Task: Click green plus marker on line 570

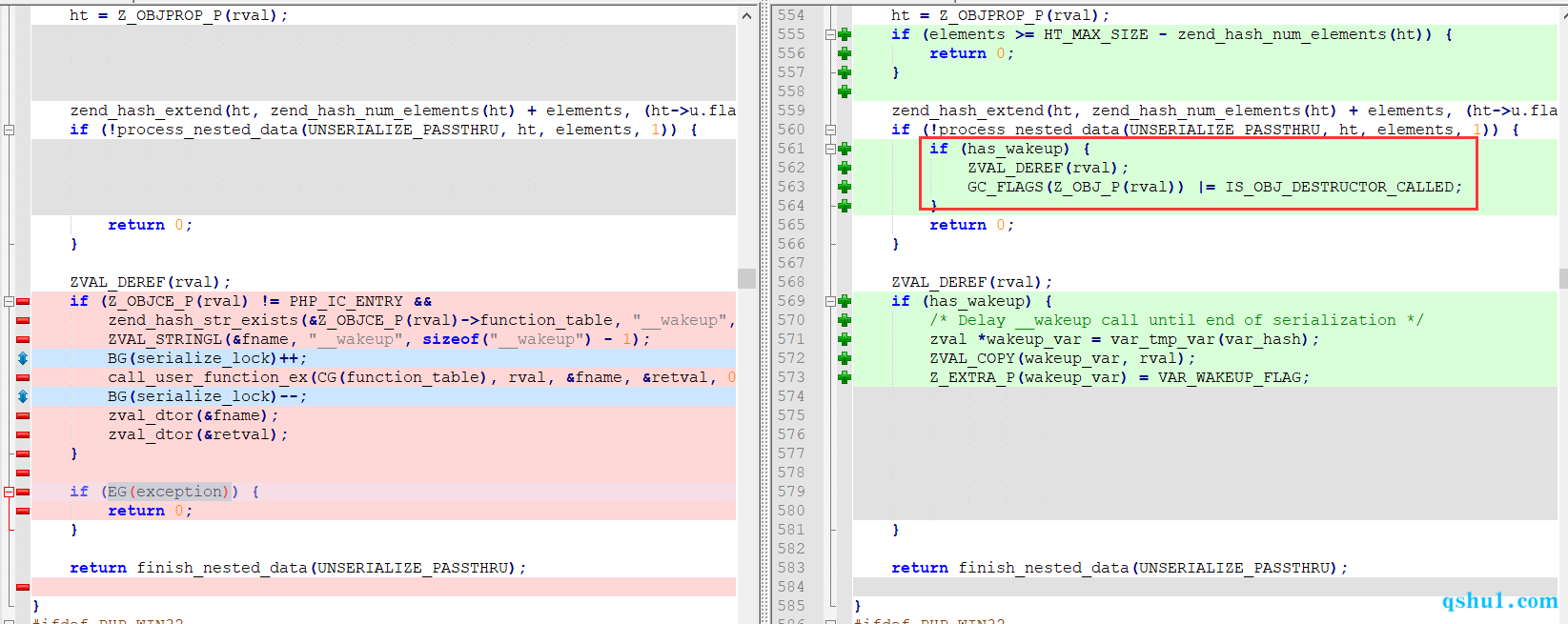Action: tap(845, 320)
